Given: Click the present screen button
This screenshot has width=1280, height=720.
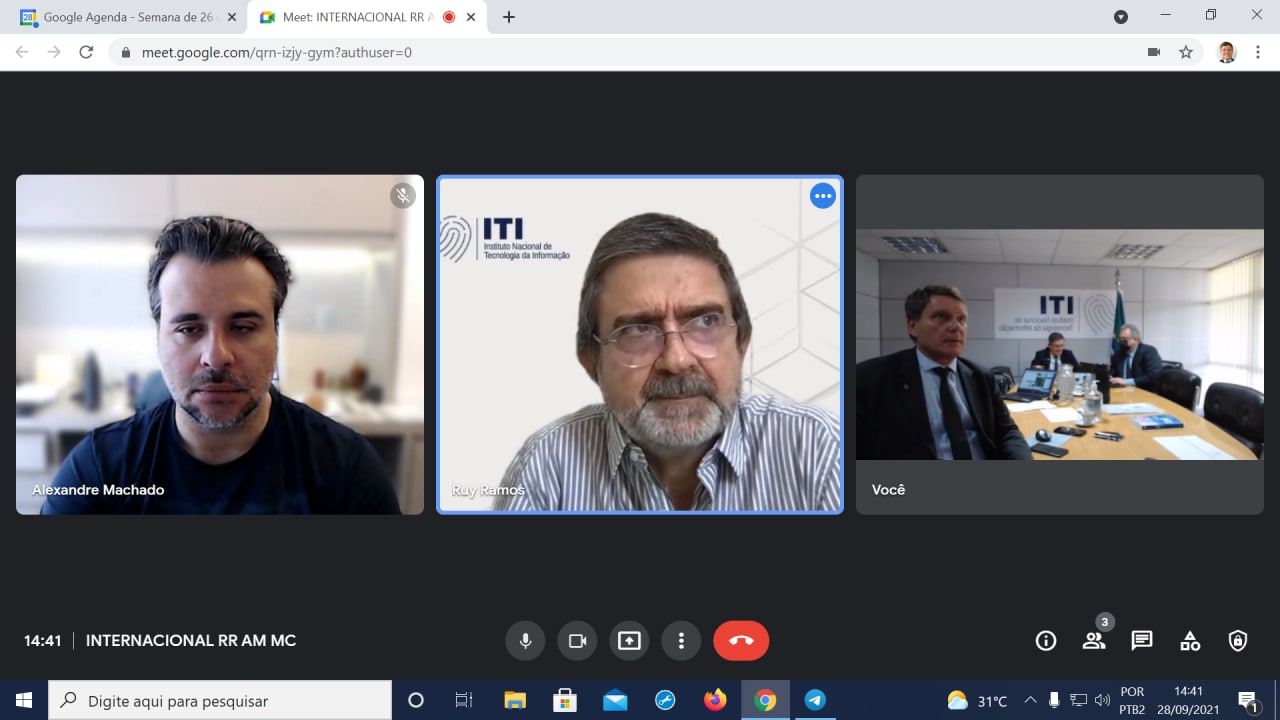Looking at the screenshot, I should pyautogui.click(x=629, y=641).
